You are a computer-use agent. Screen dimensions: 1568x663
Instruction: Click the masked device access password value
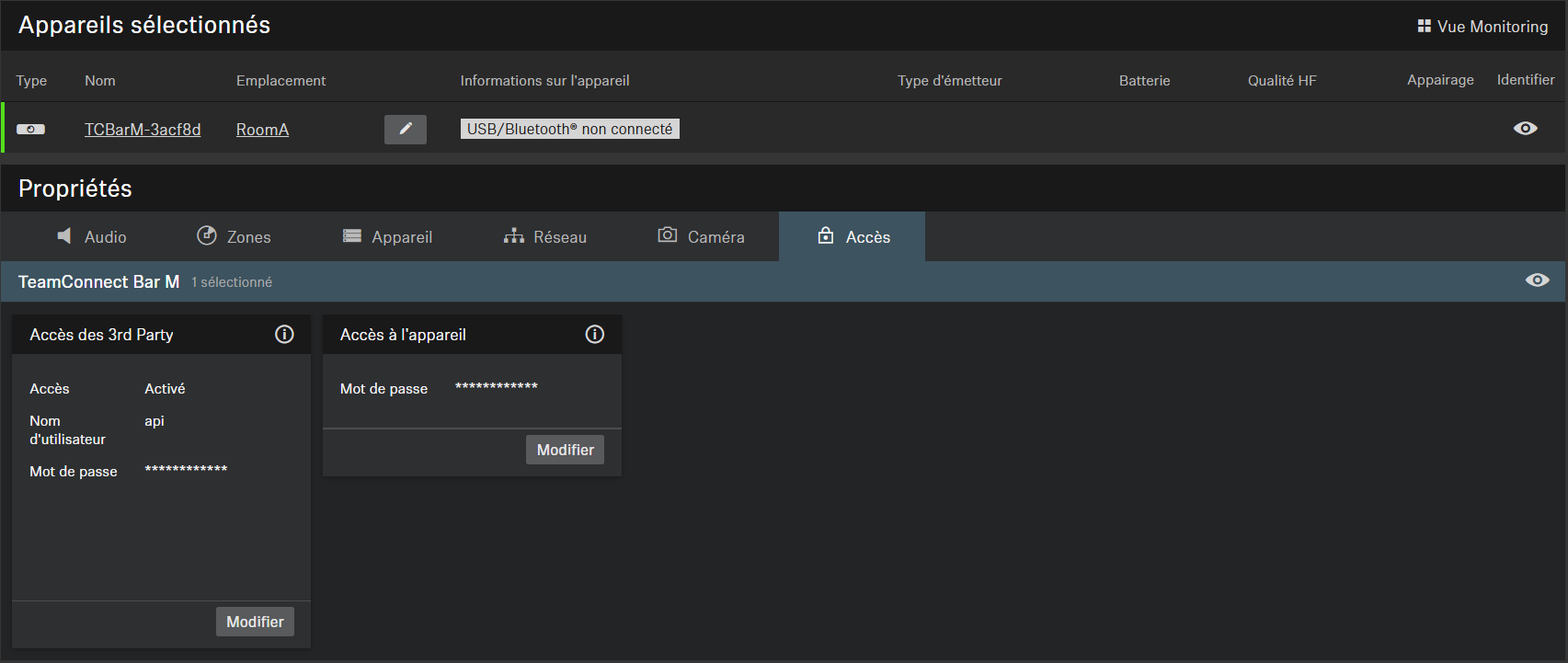coord(497,387)
